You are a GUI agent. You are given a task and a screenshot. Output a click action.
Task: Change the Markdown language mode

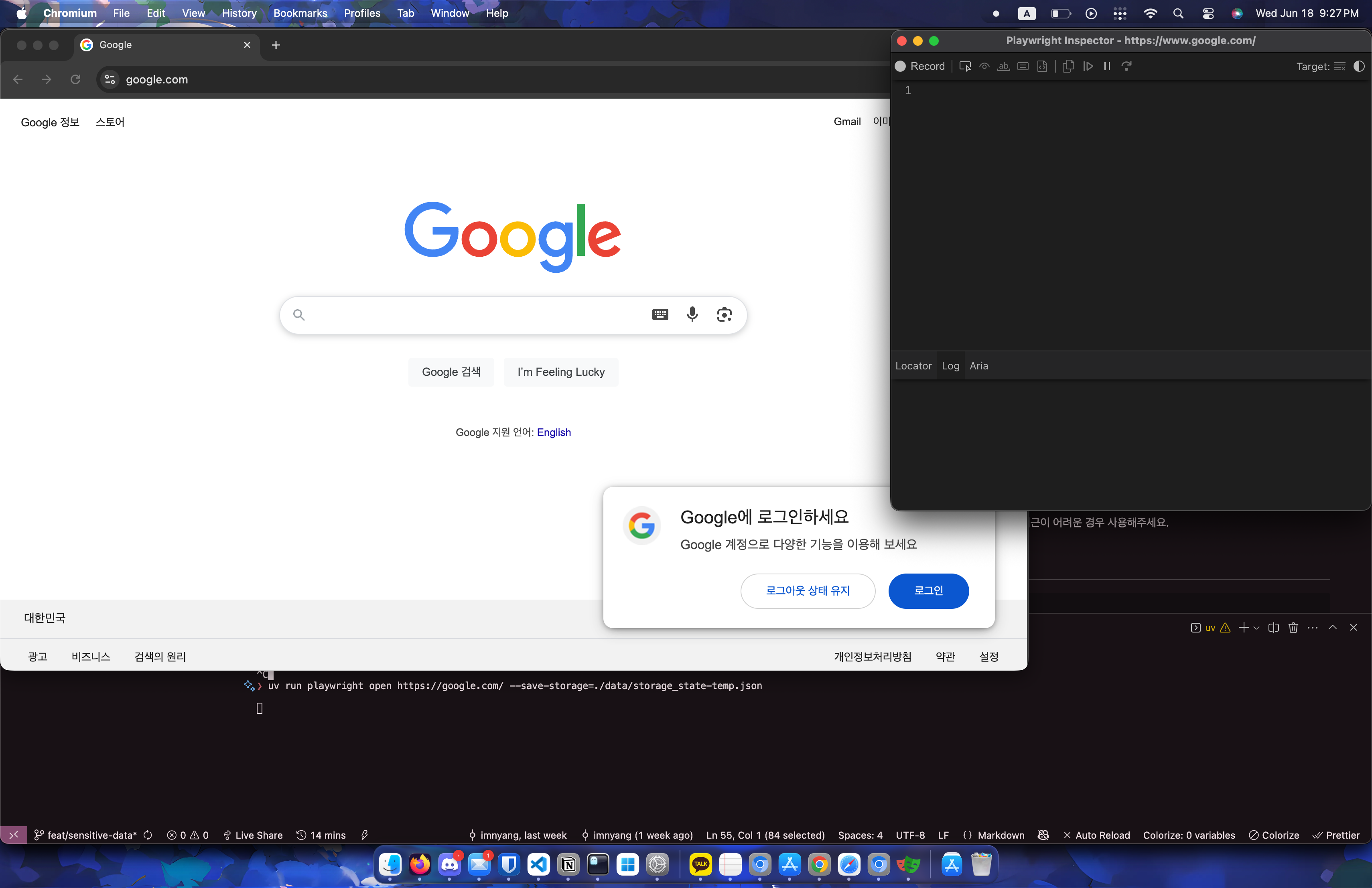click(1001, 835)
